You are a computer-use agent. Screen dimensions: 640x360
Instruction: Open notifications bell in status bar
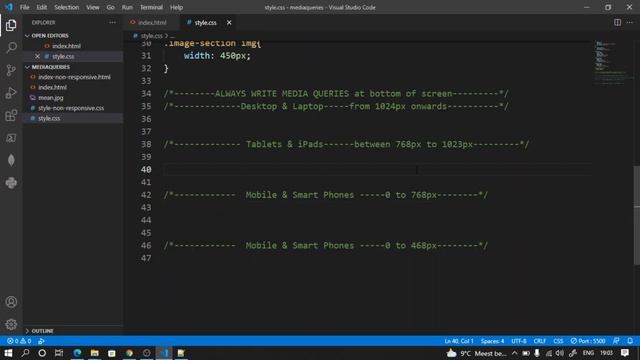630,341
